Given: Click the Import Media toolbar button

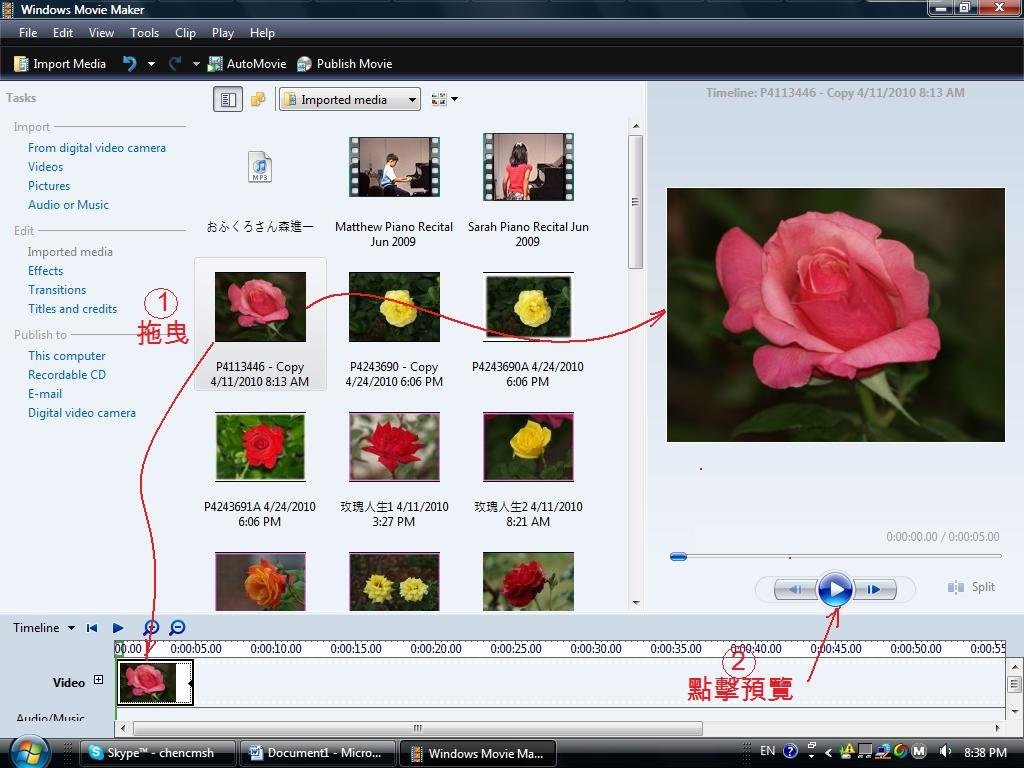Looking at the screenshot, I should click(60, 63).
